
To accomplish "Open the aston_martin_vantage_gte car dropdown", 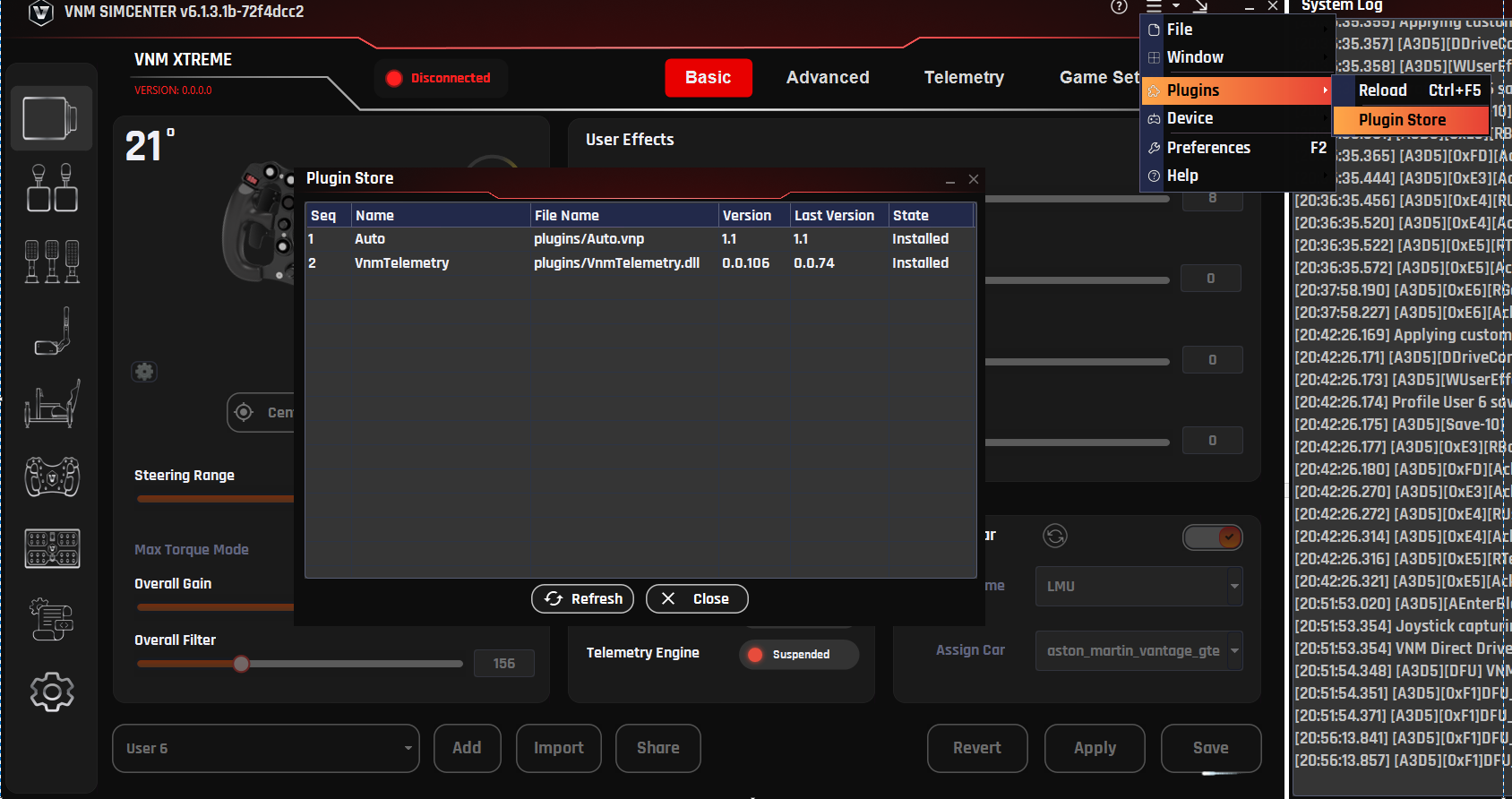I will coord(1138,651).
